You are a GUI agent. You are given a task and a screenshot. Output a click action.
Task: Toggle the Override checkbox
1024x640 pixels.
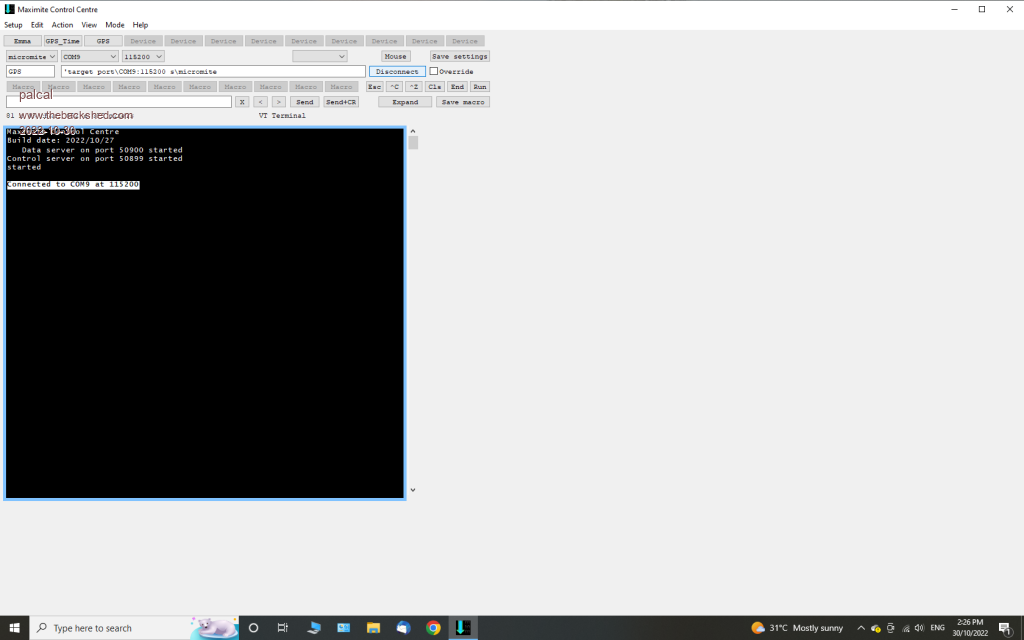(x=434, y=72)
